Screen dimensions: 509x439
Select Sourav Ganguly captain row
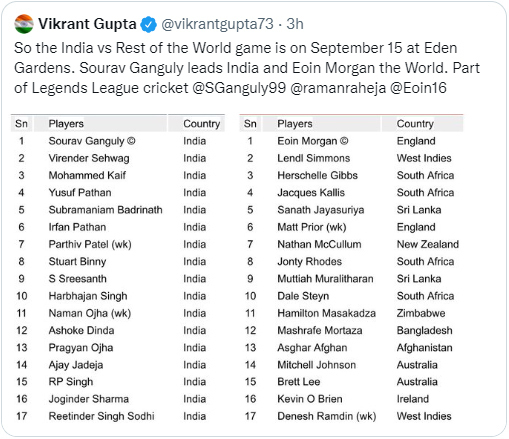click(x=118, y=141)
